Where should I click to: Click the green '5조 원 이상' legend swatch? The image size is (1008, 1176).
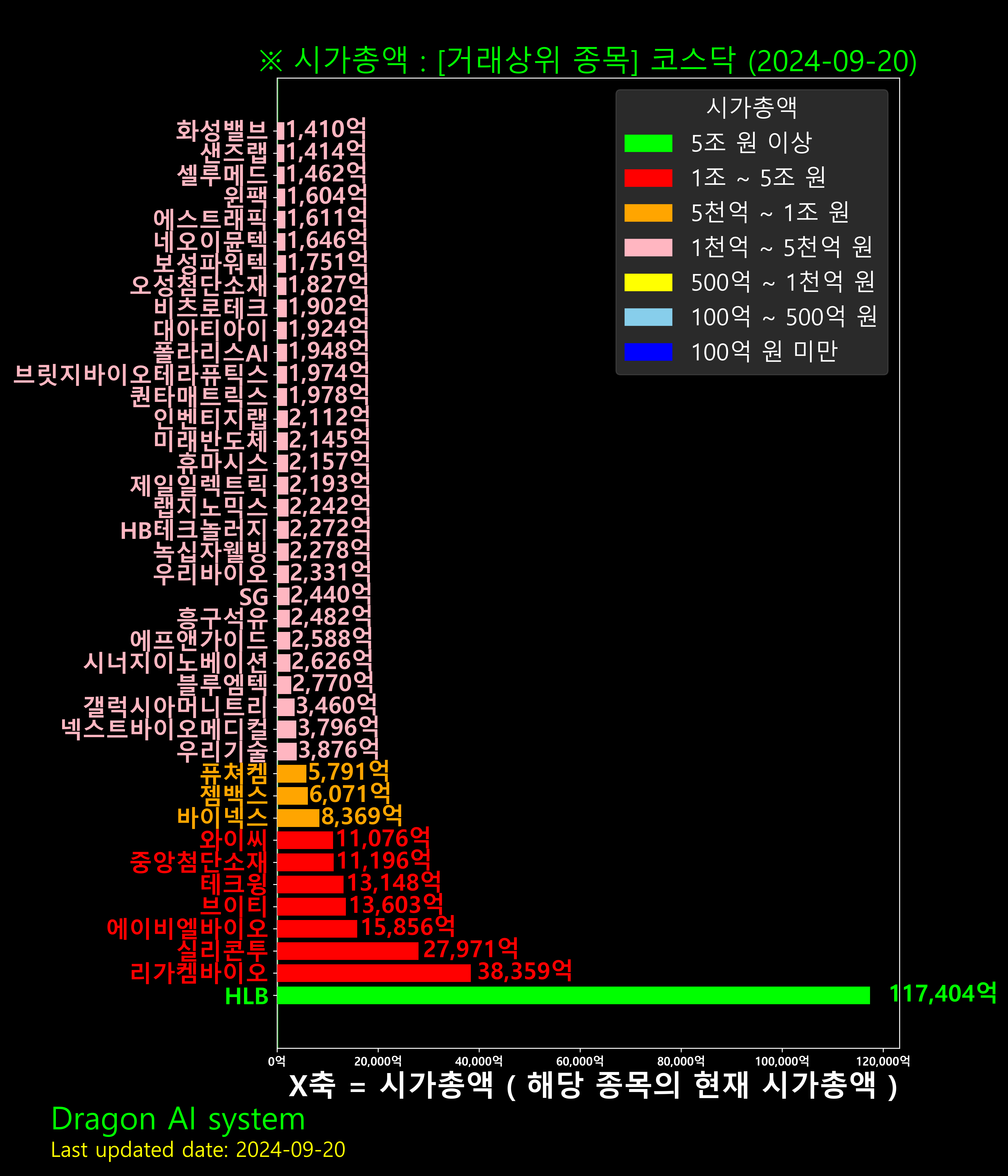[x=648, y=143]
